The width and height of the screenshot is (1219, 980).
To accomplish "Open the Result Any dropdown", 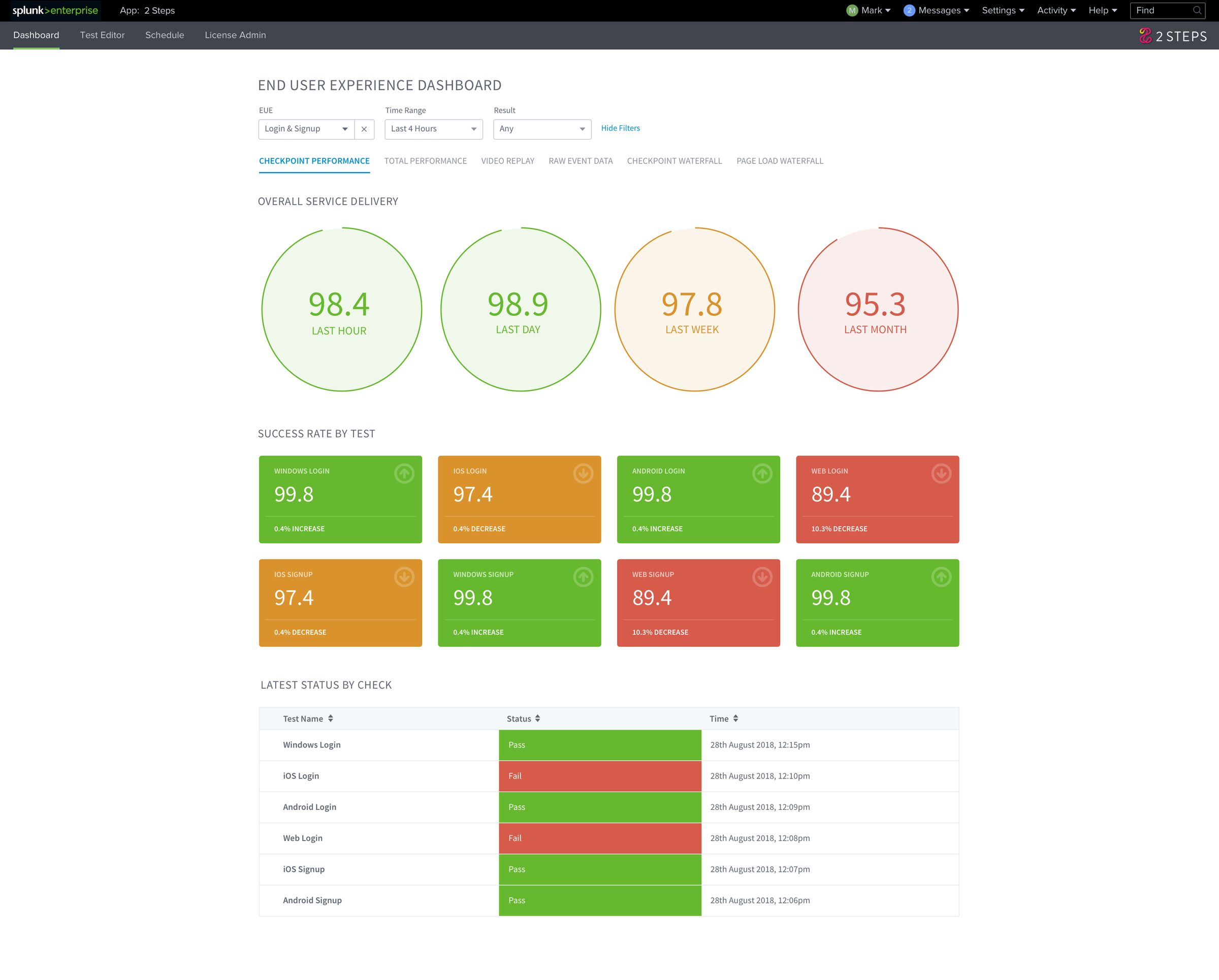I will (541, 129).
